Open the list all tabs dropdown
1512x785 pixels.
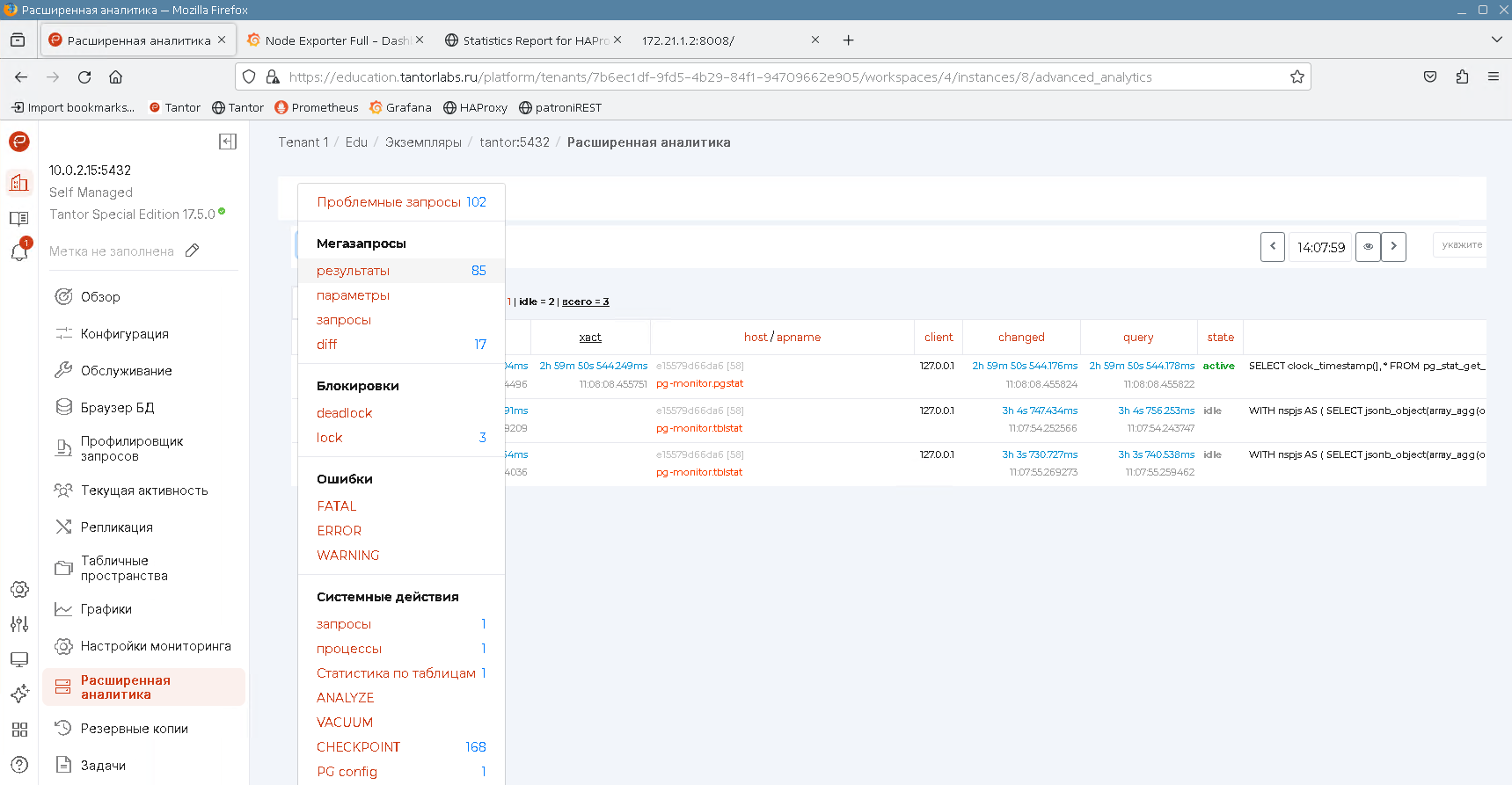(x=1496, y=40)
